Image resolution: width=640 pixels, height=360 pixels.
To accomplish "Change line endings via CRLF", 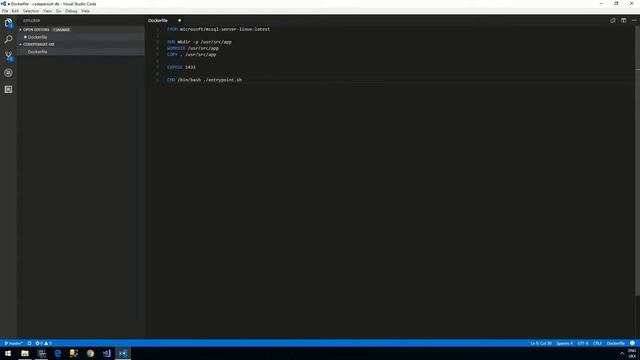I will pyautogui.click(x=597, y=343).
